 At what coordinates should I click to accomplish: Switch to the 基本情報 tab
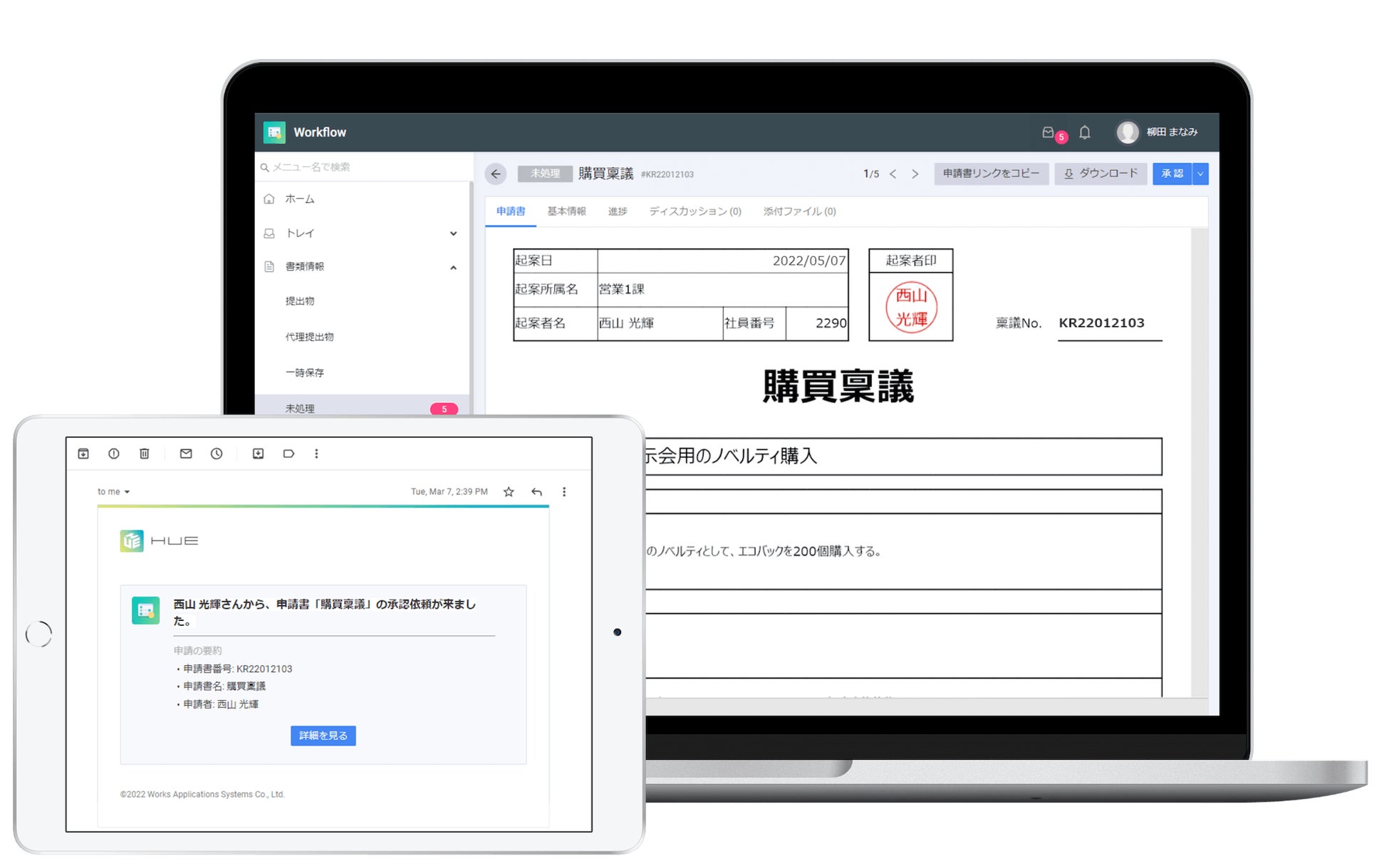coord(566,211)
